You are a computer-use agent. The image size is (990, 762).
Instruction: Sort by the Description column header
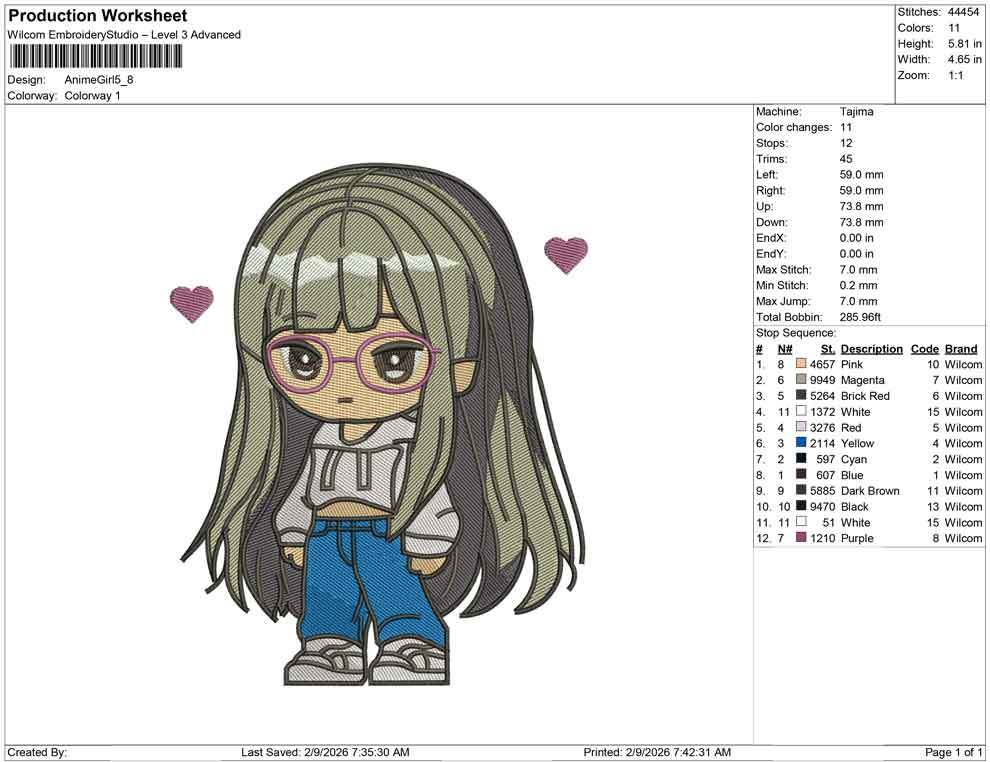tap(871, 348)
